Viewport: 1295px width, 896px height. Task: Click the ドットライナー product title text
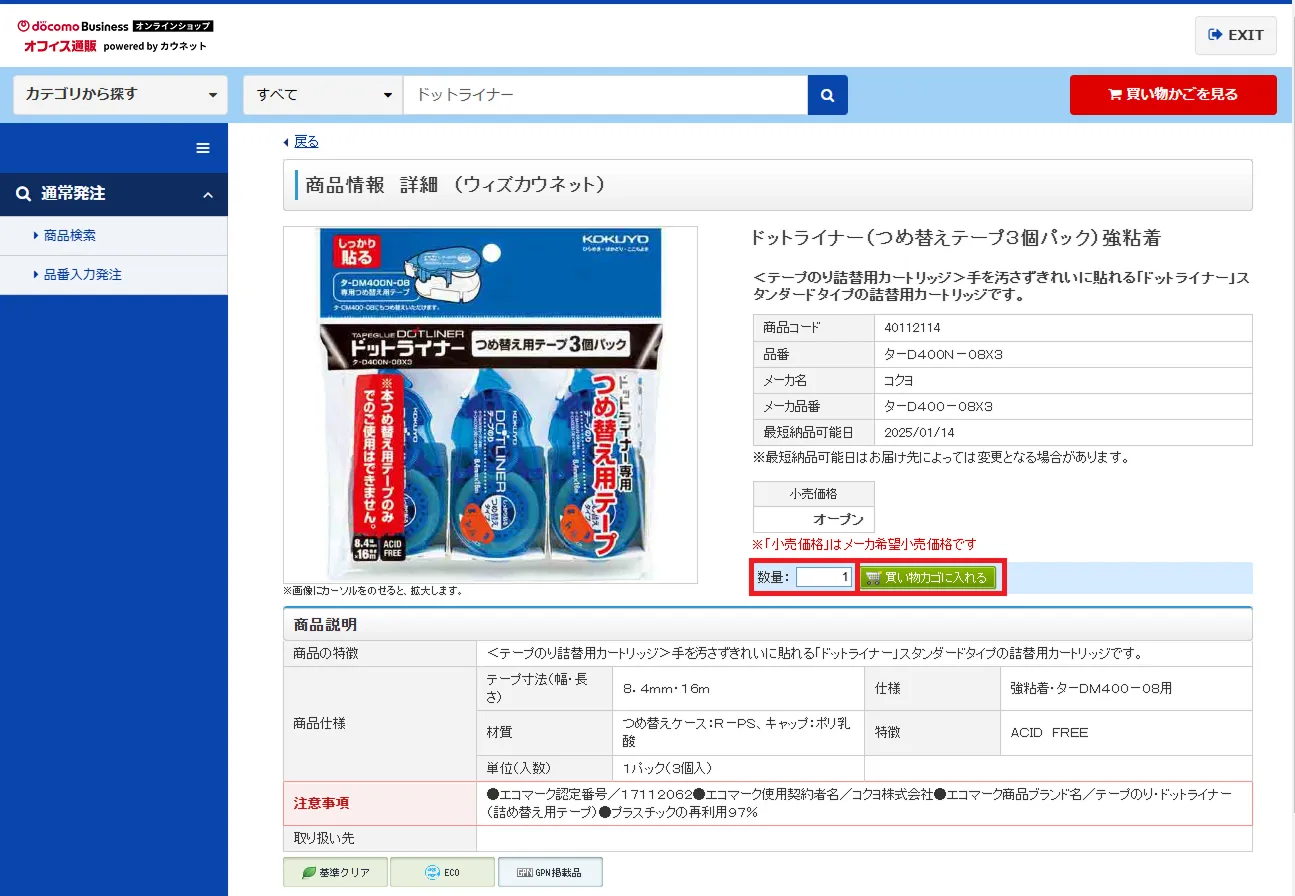(x=954, y=238)
